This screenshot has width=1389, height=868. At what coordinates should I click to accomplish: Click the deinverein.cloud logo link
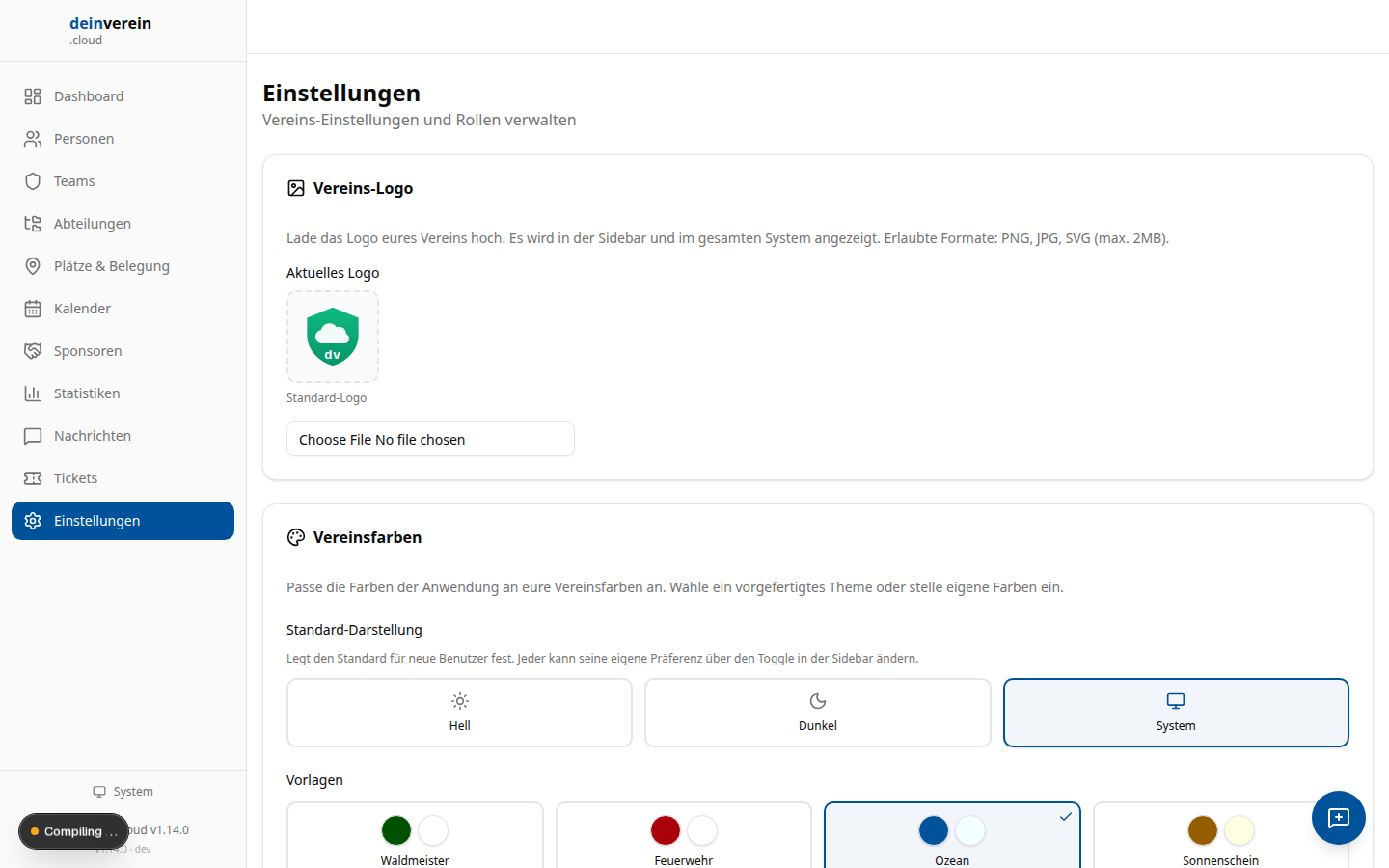[110, 30]
